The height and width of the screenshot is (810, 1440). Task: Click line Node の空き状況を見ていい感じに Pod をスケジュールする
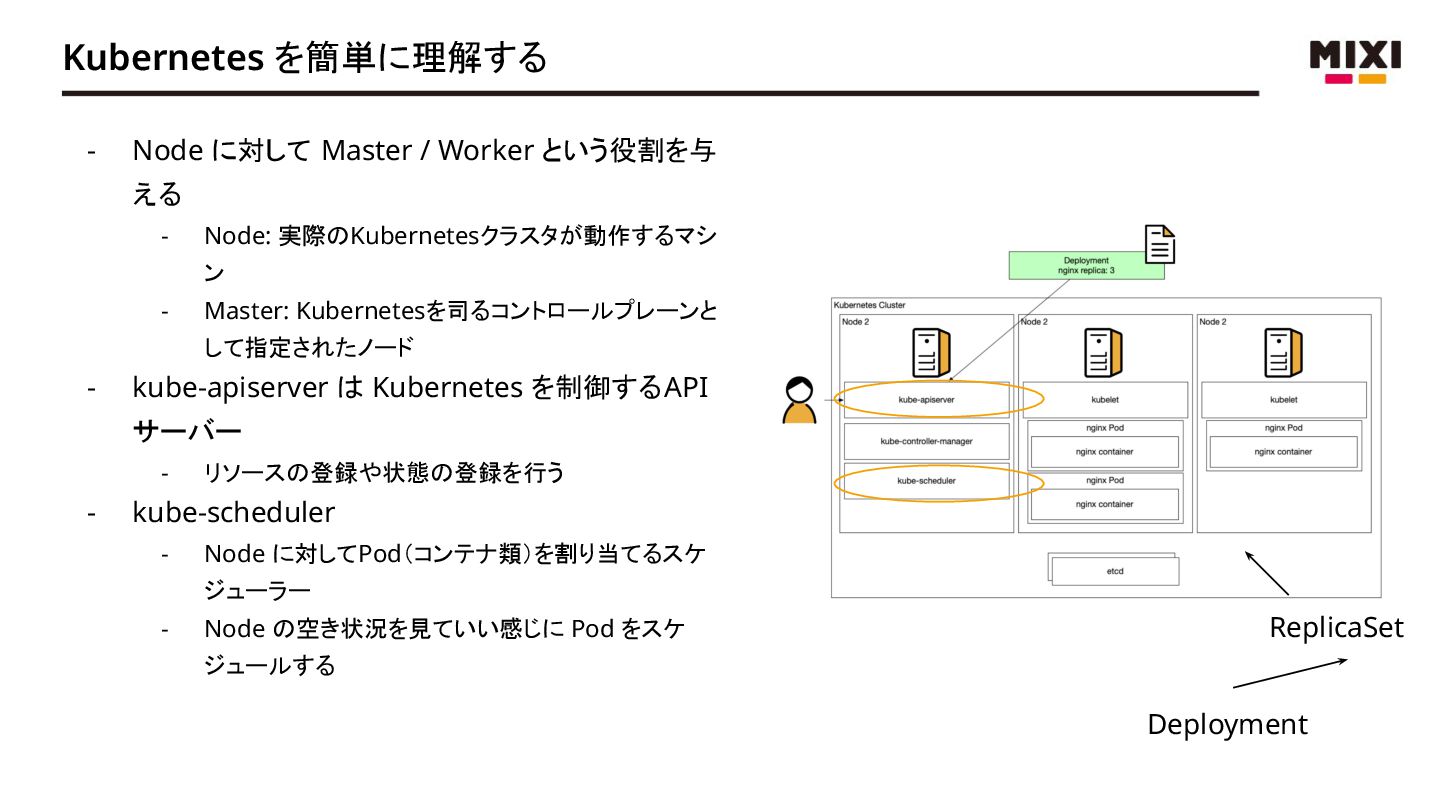pyautogui.click(x=445, y=647)
